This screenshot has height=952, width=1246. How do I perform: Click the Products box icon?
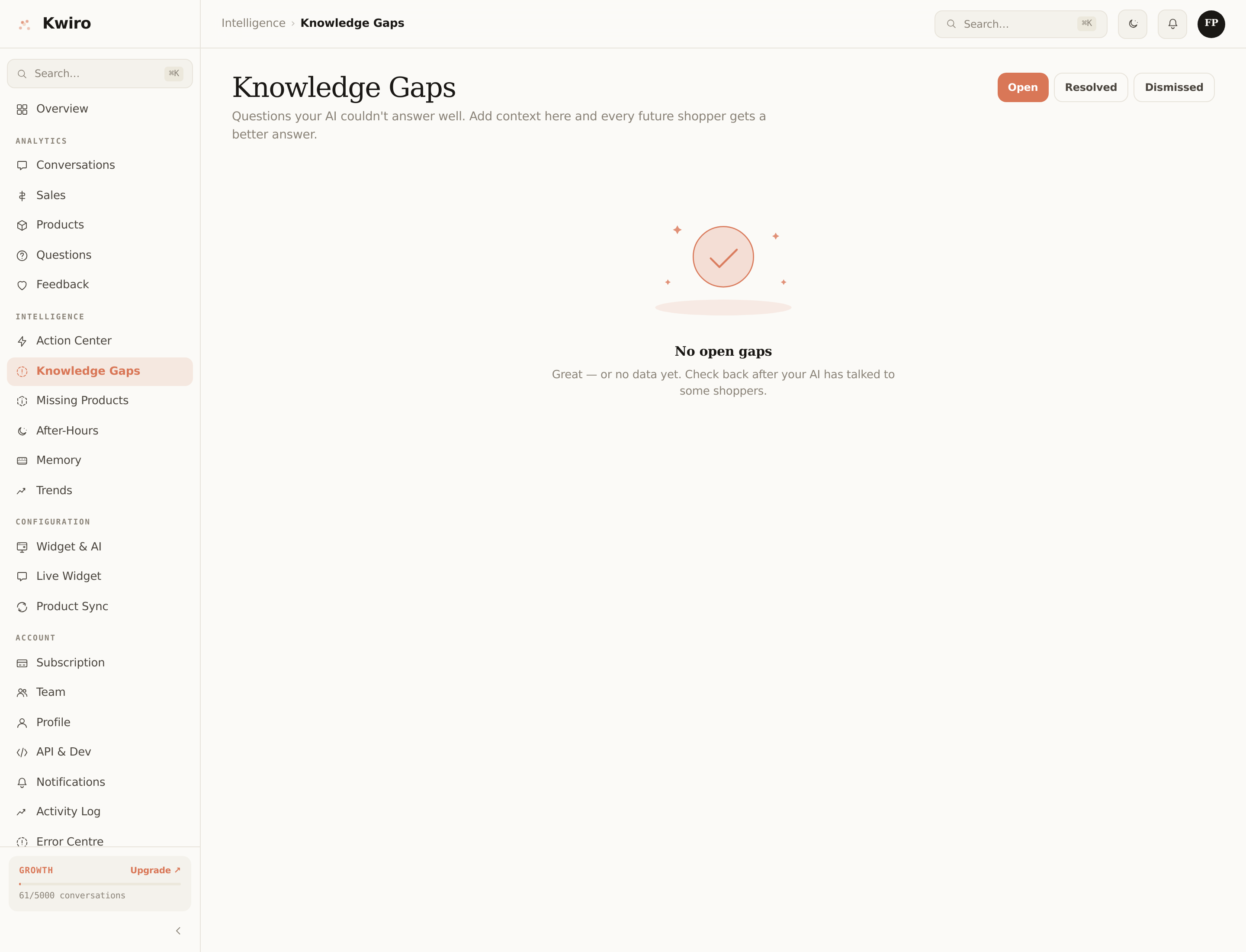(x=22, y=225)
